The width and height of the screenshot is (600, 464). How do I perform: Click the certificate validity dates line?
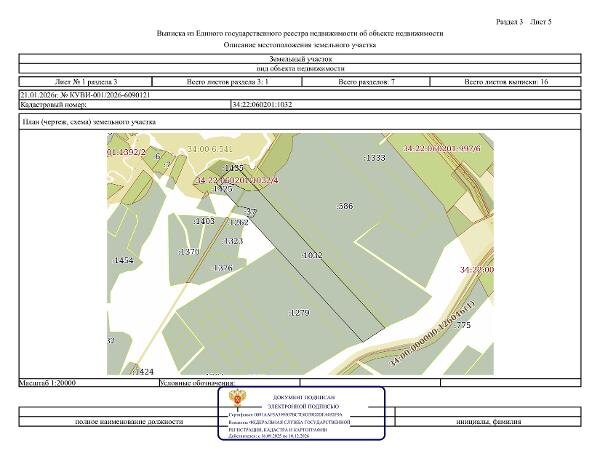coord(269,436)
